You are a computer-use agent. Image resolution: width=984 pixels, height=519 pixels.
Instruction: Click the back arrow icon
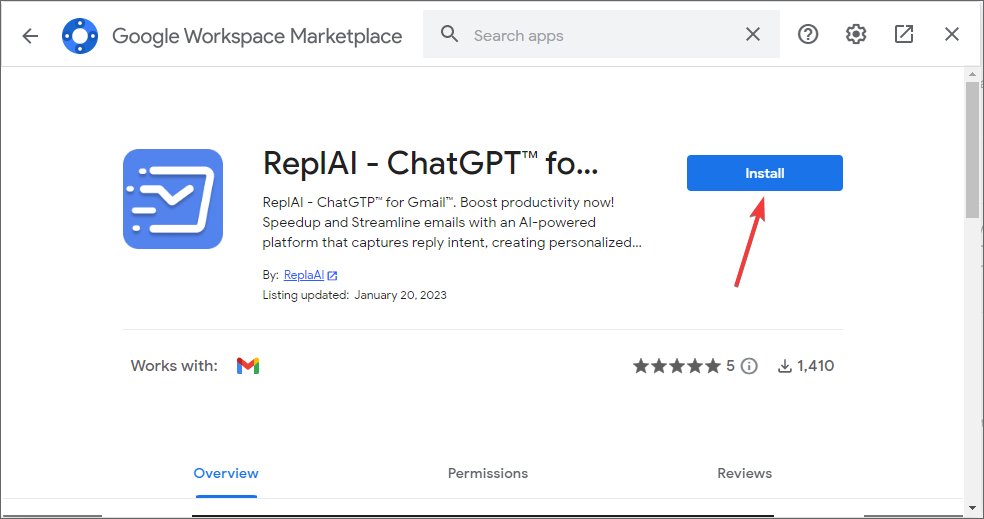(30, 36)
